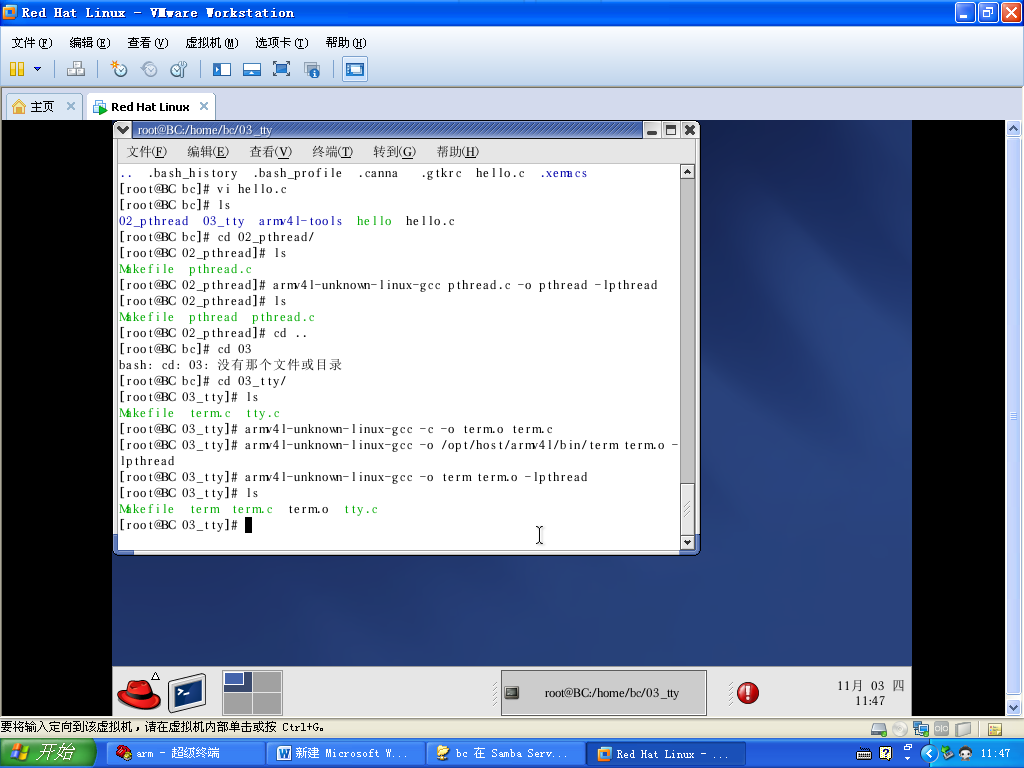Viewport: 1024px width, 768px height.
Task: Open terminal 编辑(E) menu
Action: tap(208, 152)
